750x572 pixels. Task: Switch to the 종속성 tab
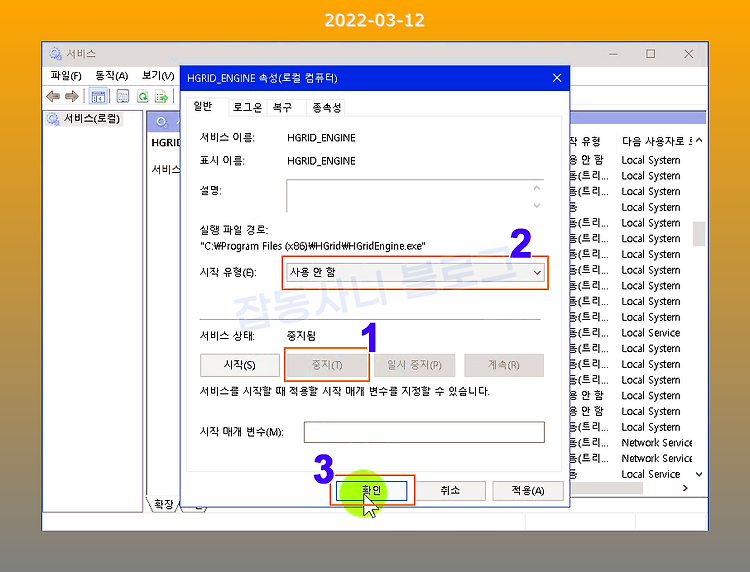327,108
